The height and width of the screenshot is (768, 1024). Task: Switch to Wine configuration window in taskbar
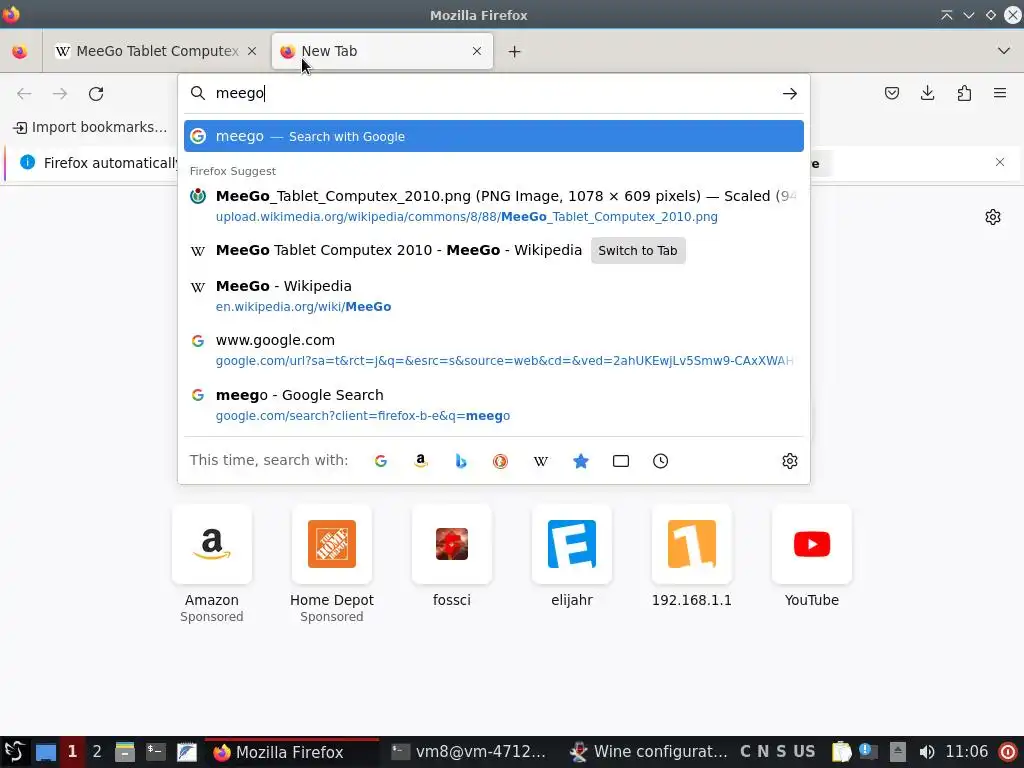click(648, 752)
